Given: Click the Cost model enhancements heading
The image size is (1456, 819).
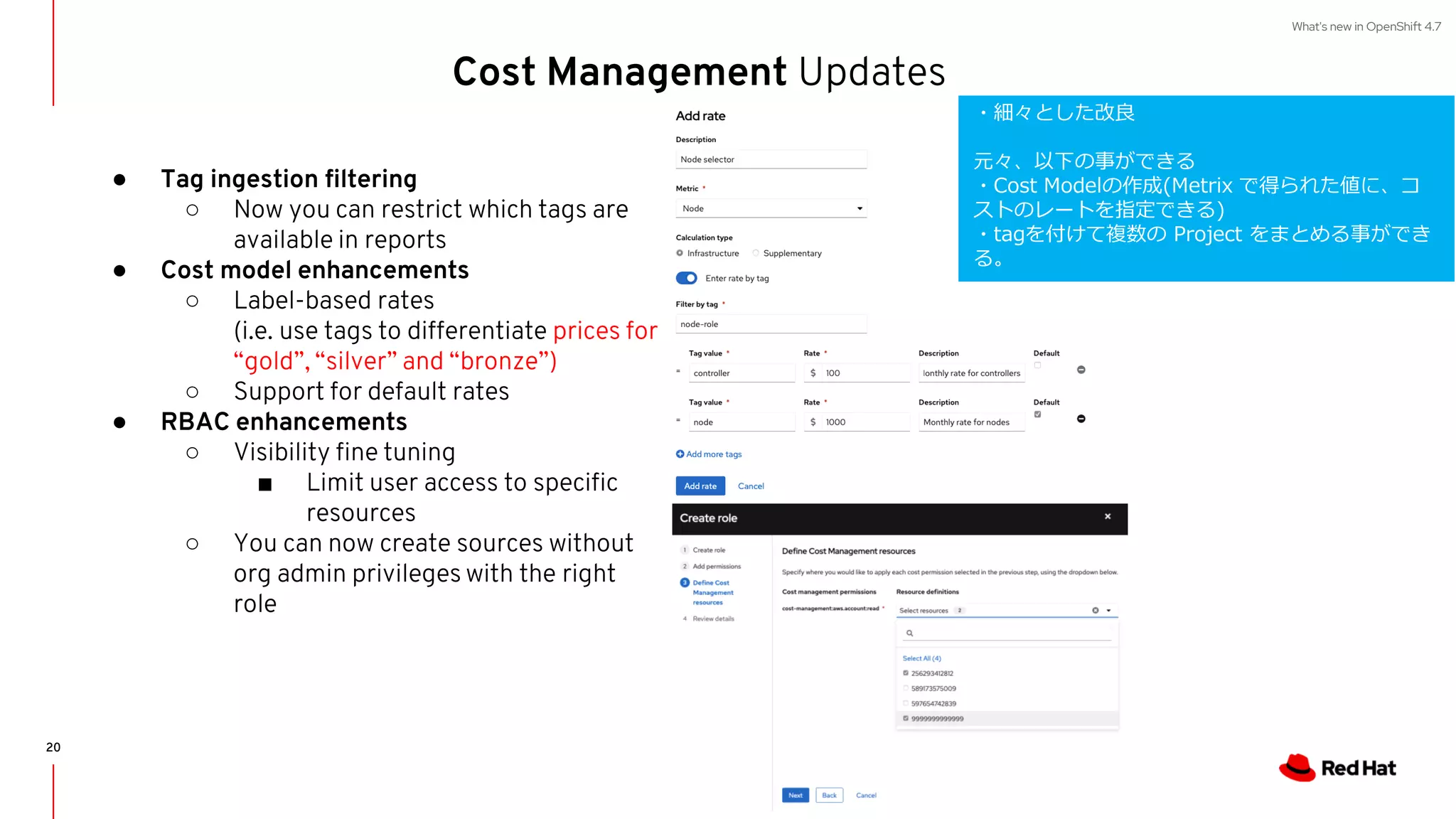Looking at the screenshot, I should pyautogui.click(x=315, y=270).
